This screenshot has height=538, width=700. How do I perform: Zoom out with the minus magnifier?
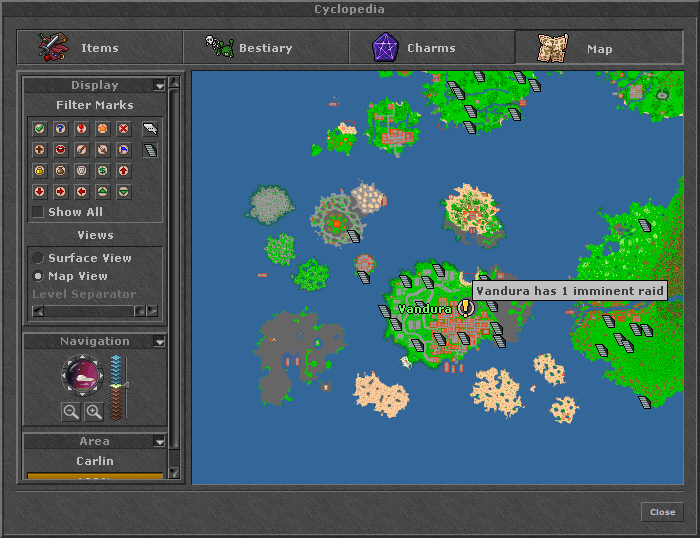pyautogui.click(x=71, y=412)
